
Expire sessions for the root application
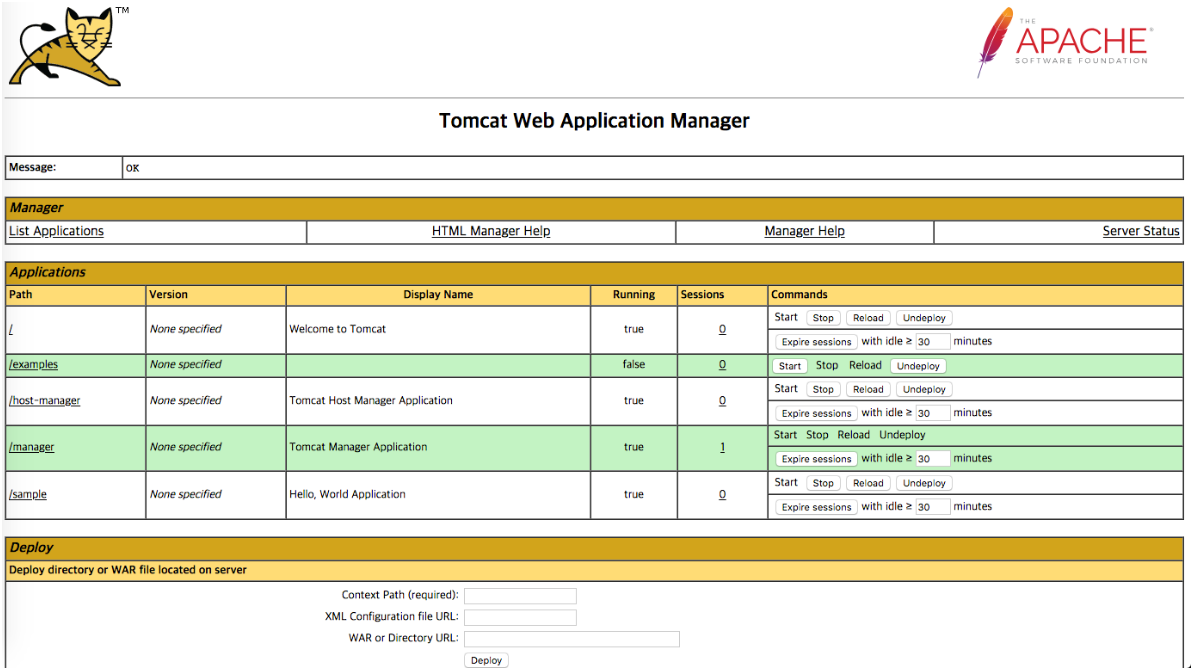point(816,342)
